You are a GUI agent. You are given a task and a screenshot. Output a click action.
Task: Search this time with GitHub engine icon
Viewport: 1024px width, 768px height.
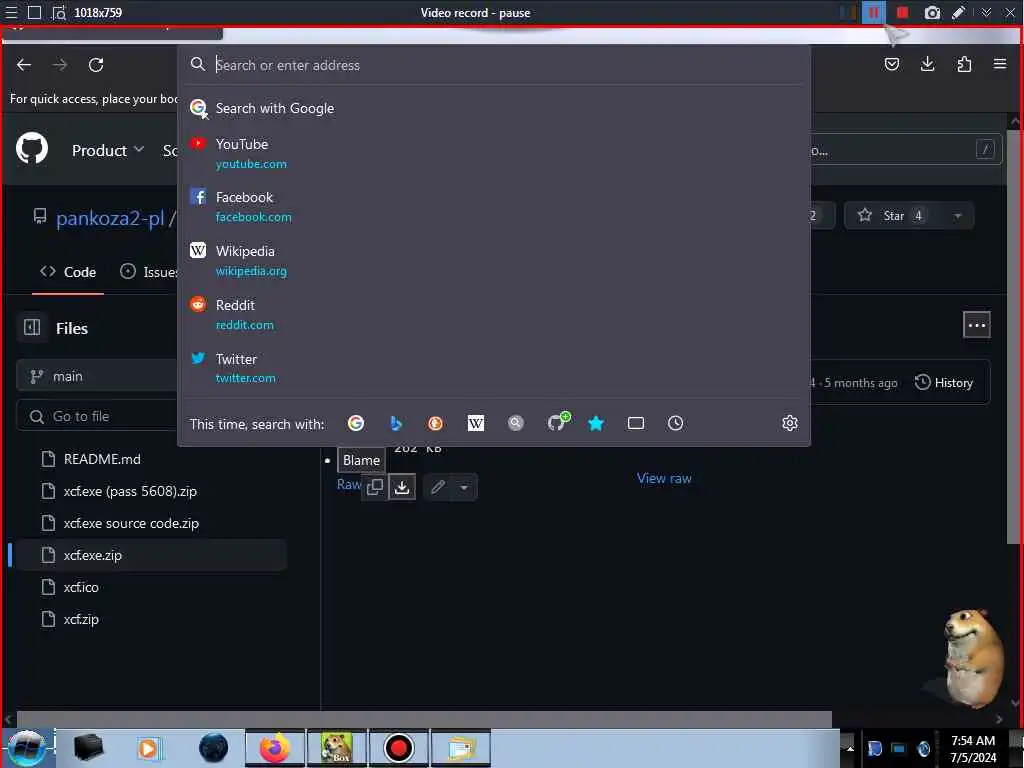tap(558, 422)
